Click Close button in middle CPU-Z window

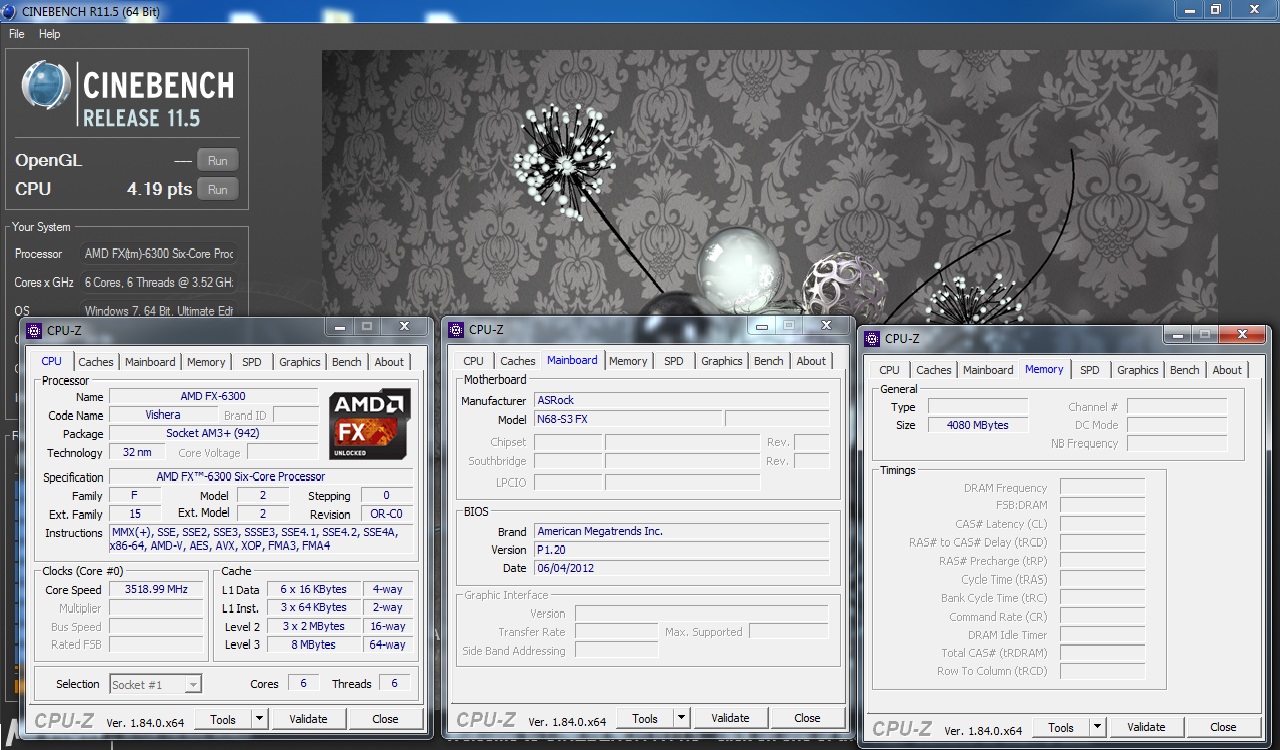tap(807, 718)
